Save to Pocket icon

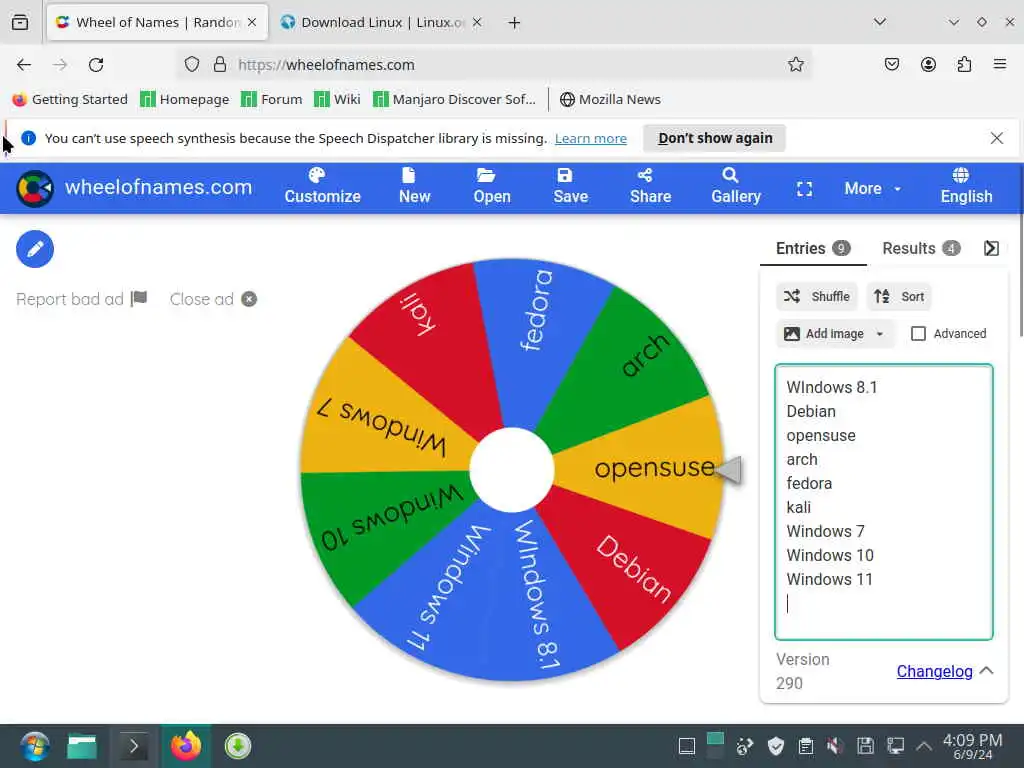pos(891,64)
